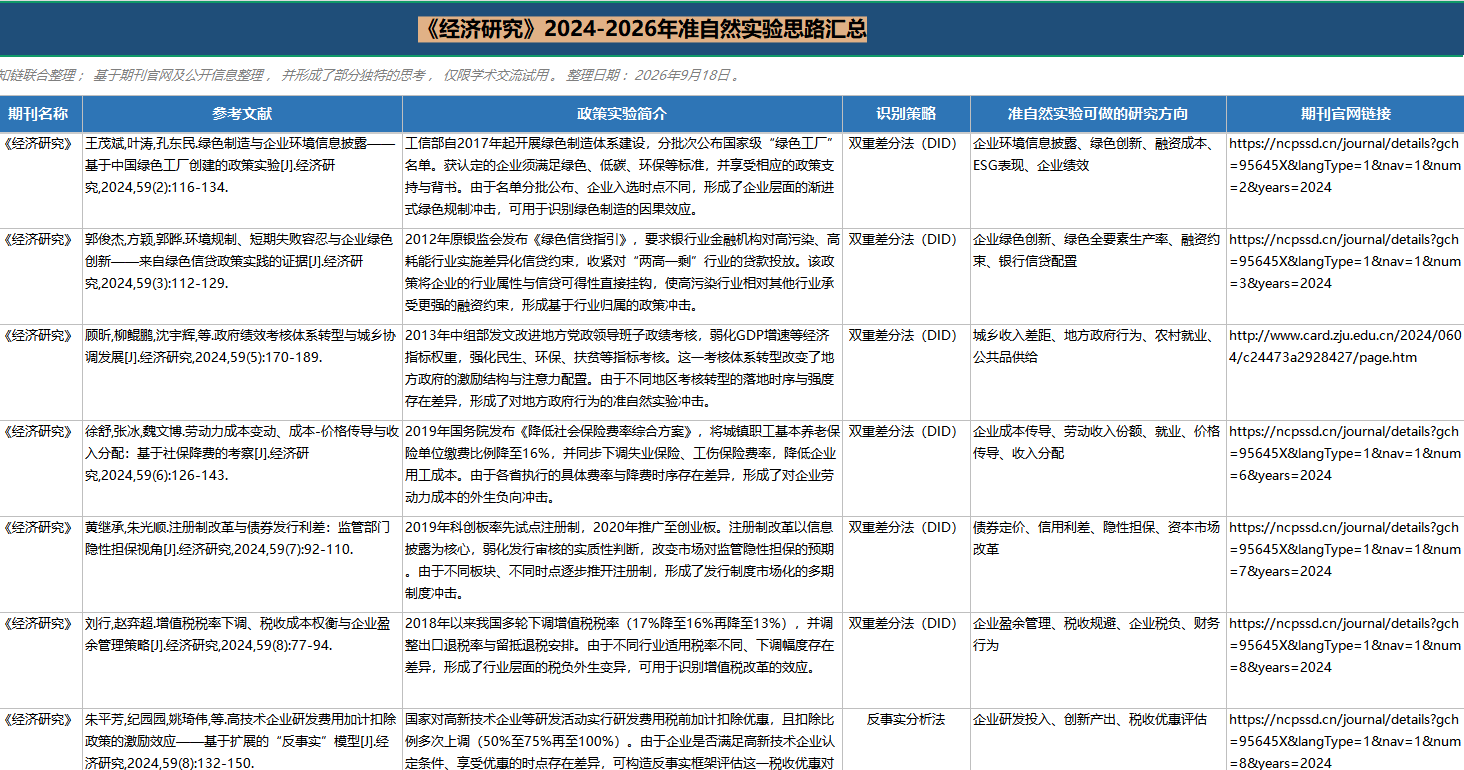Select research direction cell starting 债券定价
Viewport: 1464px width, 770px height.
(x=1098, y=564)
